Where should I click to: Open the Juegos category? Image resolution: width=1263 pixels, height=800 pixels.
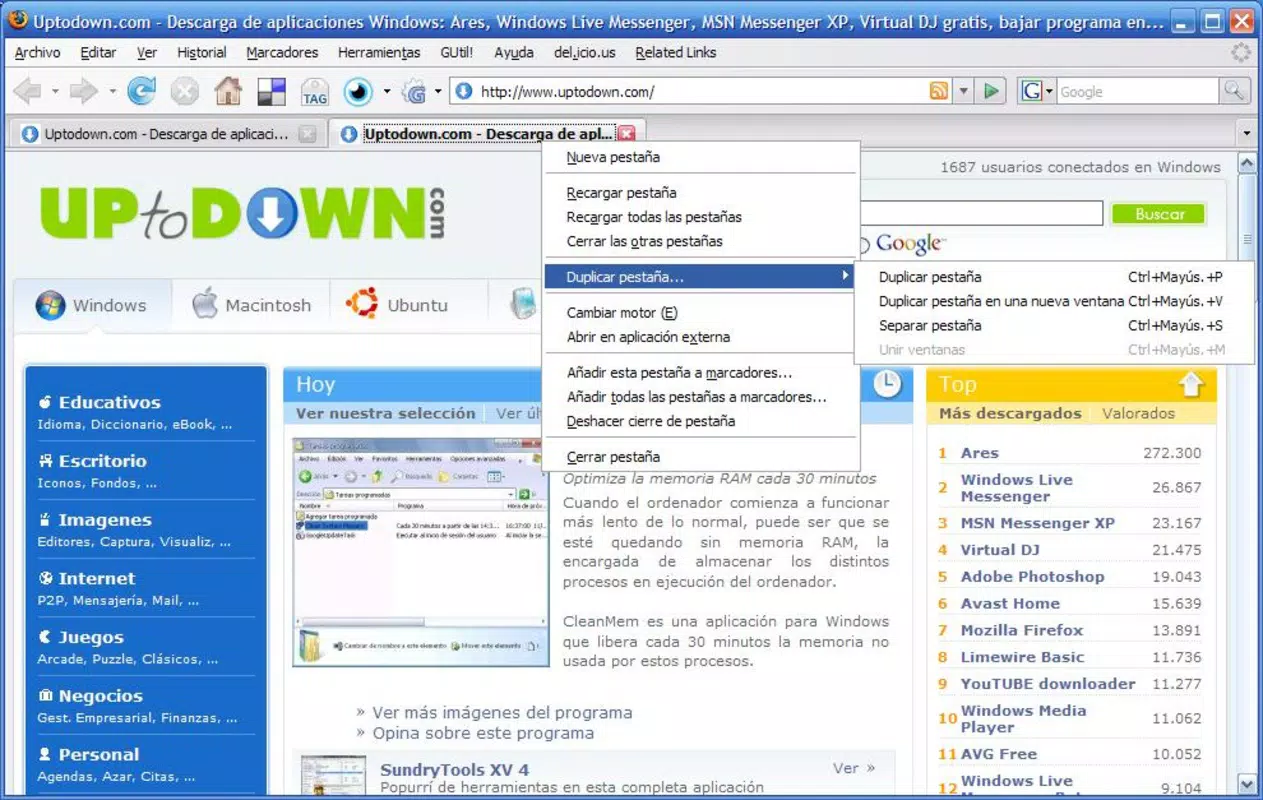point(91,637)
